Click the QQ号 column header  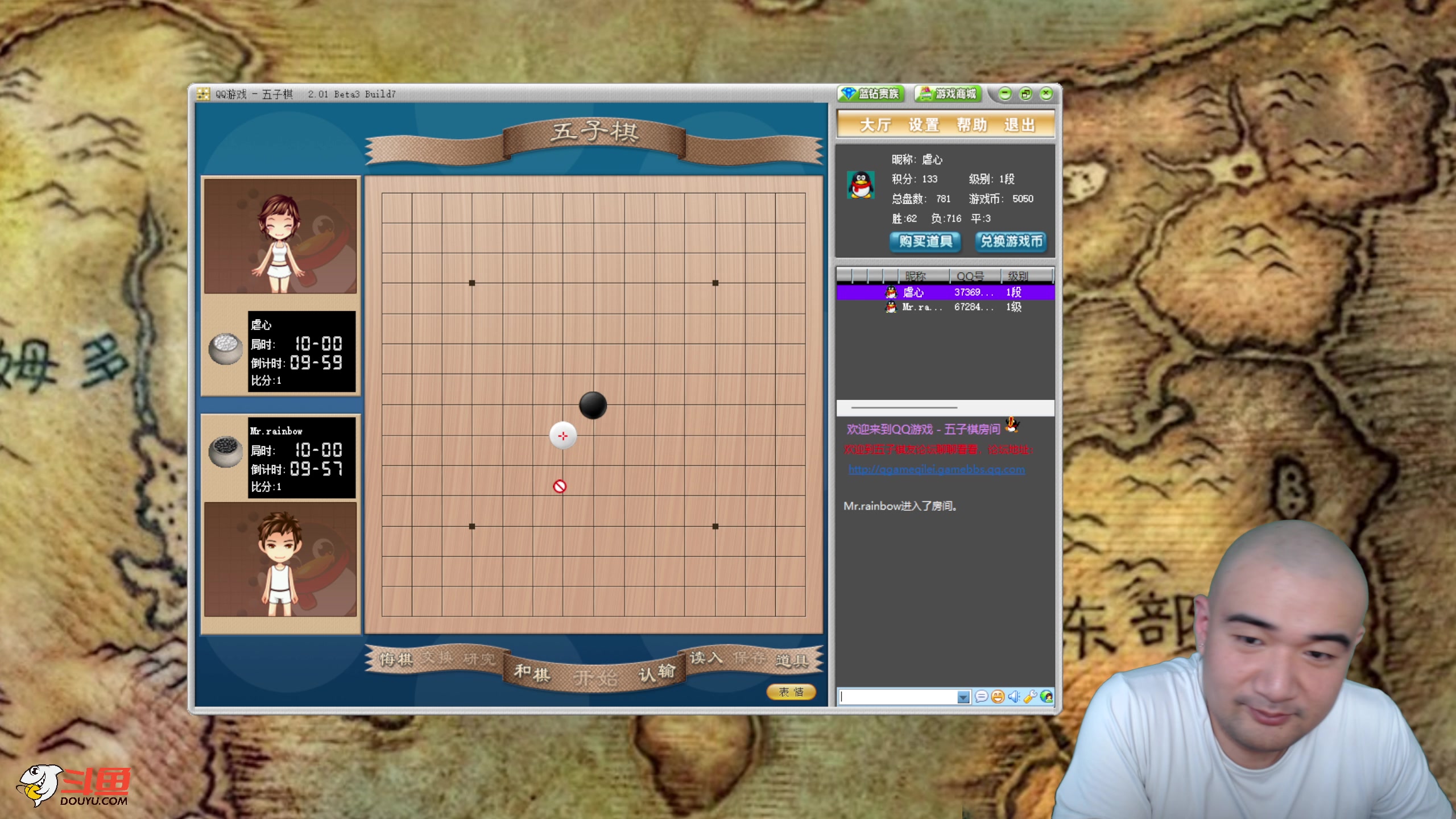click(975, 276)
